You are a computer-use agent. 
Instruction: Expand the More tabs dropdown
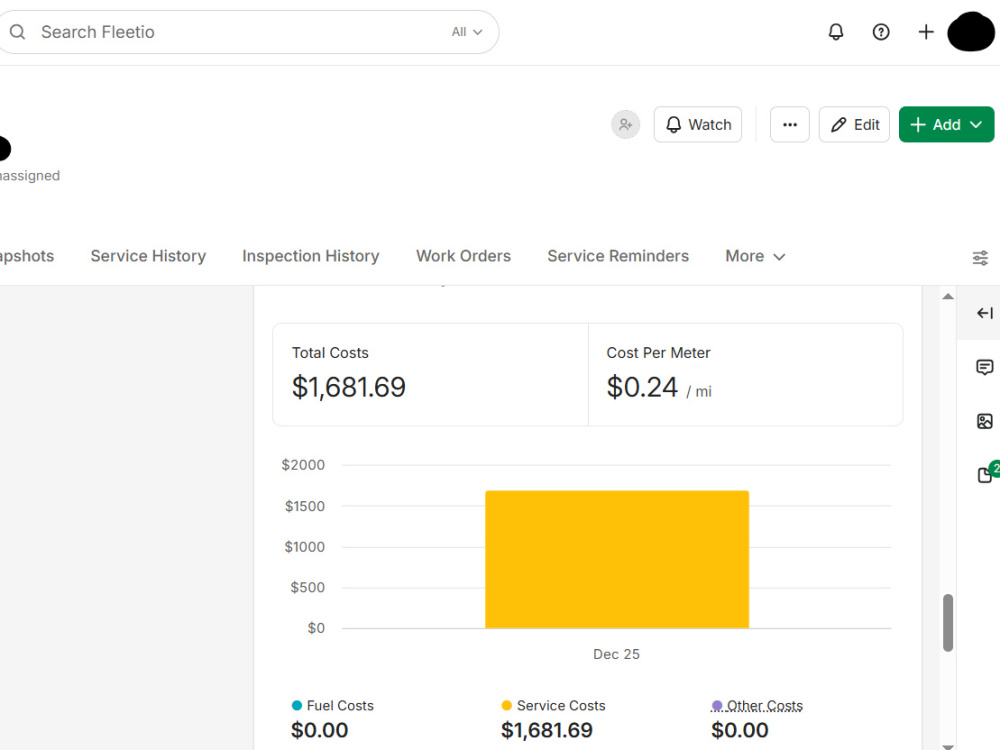coord(755,256)
